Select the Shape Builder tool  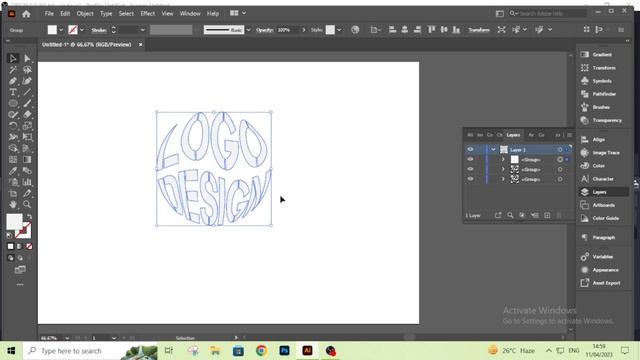(13, 148)
